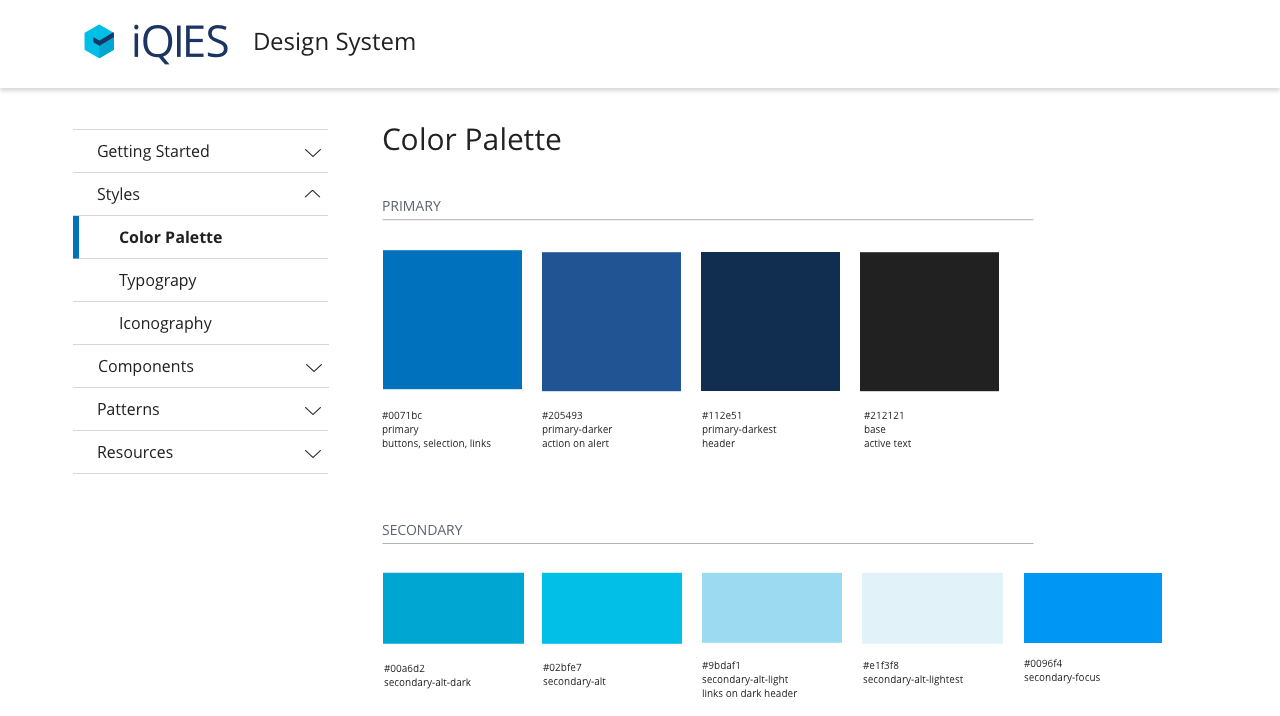Click the iQIES hexagon logo icon
The height and width of the screenshot is (716, 1280).
99,42
